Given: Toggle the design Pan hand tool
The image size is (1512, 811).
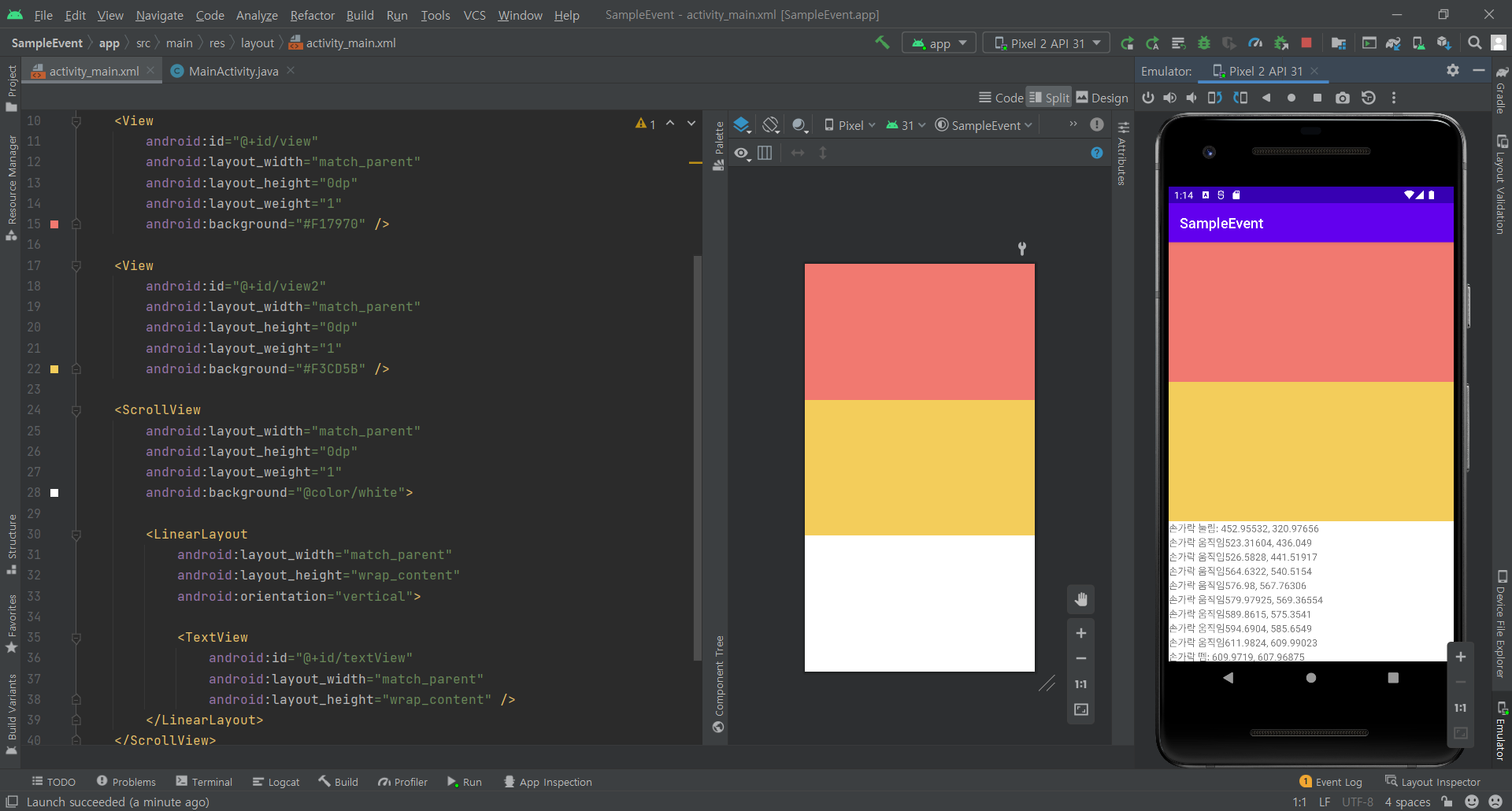Looking at the screenshot, I should tap(1080, 599).
